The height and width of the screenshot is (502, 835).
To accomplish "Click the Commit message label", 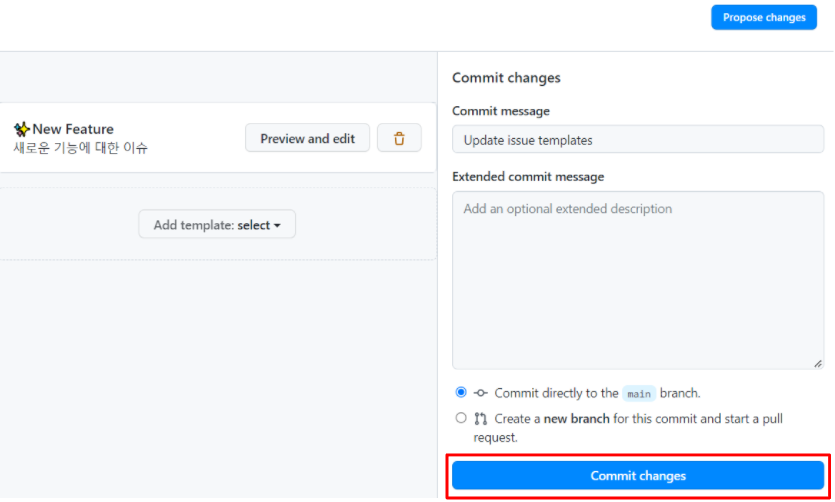I will click(x=501, y=111).
